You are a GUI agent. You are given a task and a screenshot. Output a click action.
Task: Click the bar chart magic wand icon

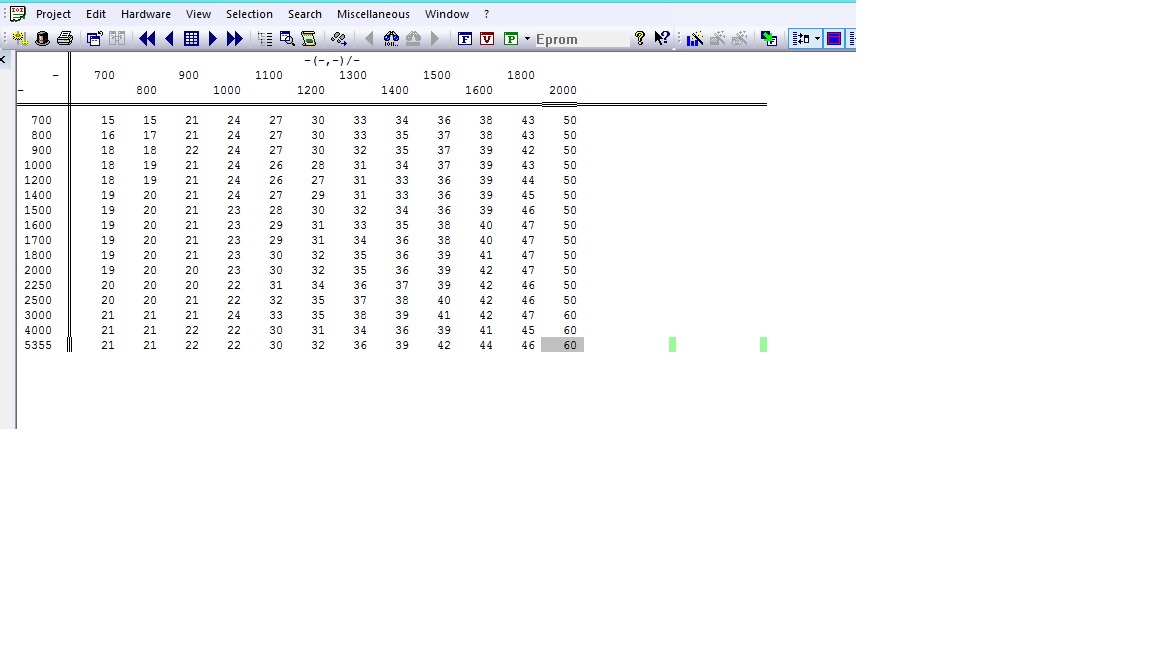click(694, 39)
